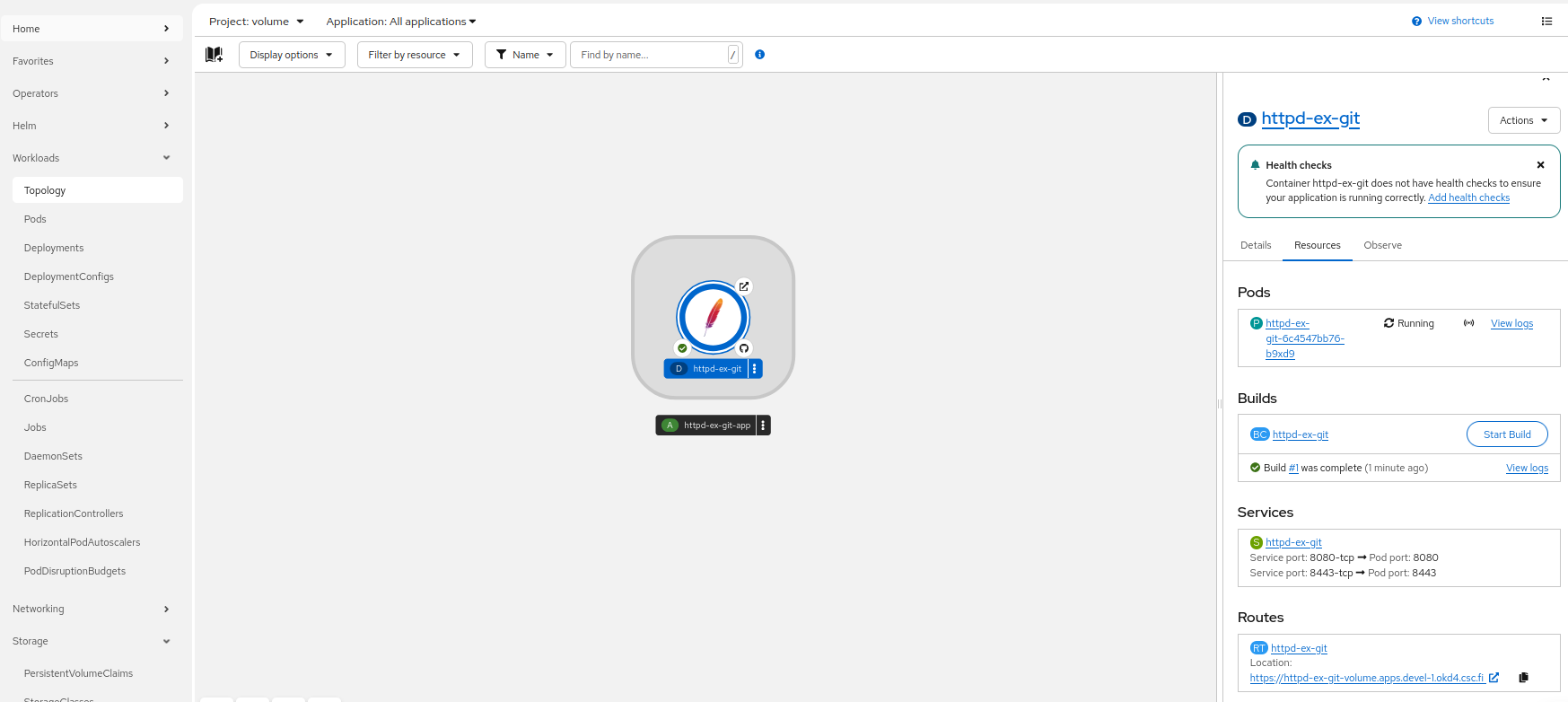
Task: Switch to the Observe tab
Action: point(1382,245)
